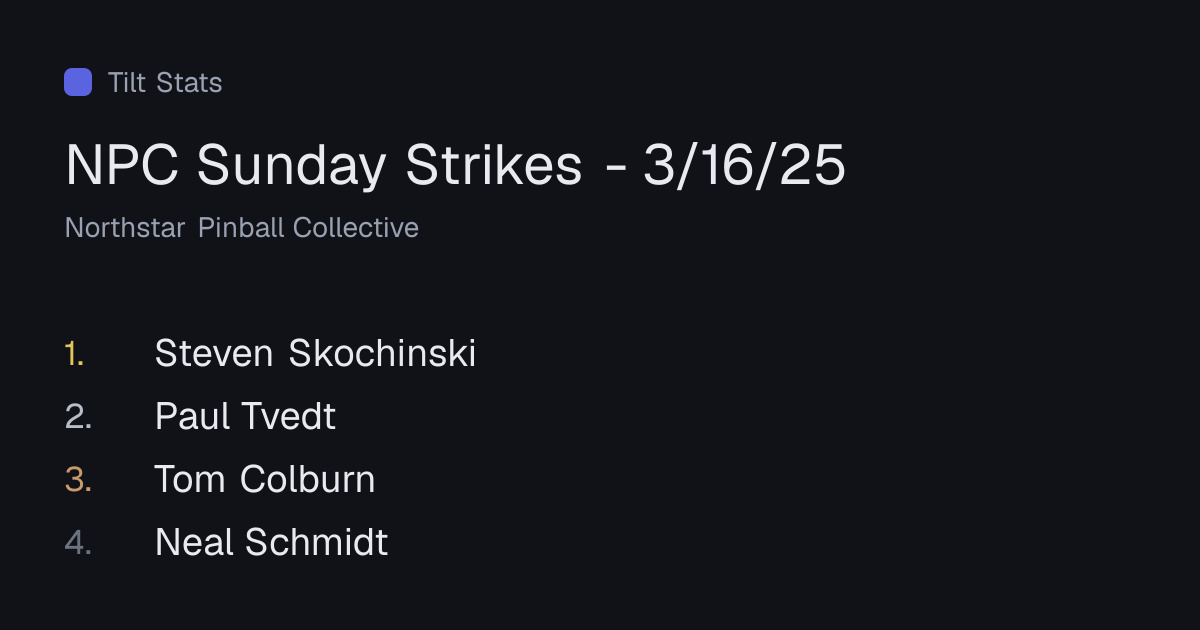Viewport: 1200px width, 630px height.
Task: Select the Tilt Stats brand text
Action: pos(165,82)
